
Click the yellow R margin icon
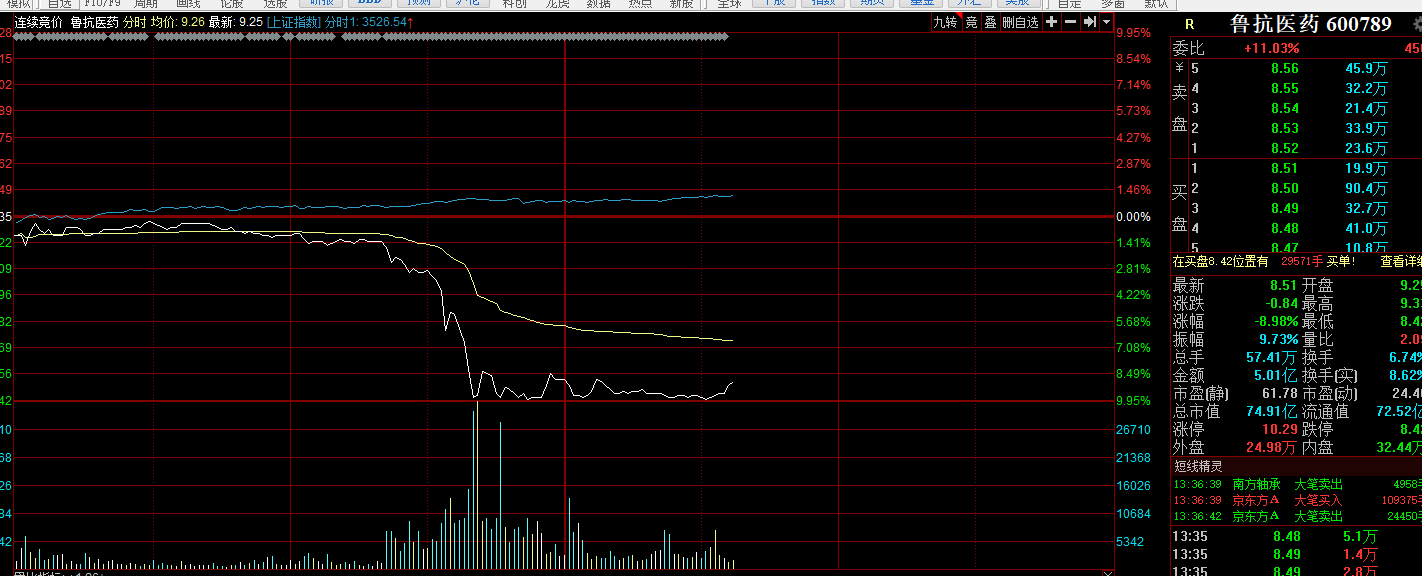[x=1189, y=25]
